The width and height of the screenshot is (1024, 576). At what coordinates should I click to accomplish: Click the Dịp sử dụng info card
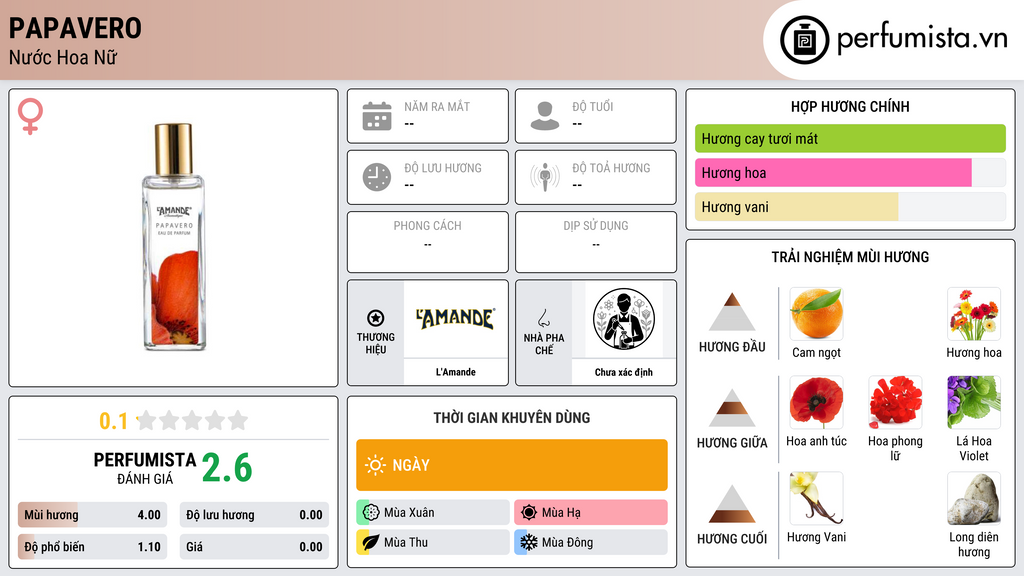click(x=596, y=242)
